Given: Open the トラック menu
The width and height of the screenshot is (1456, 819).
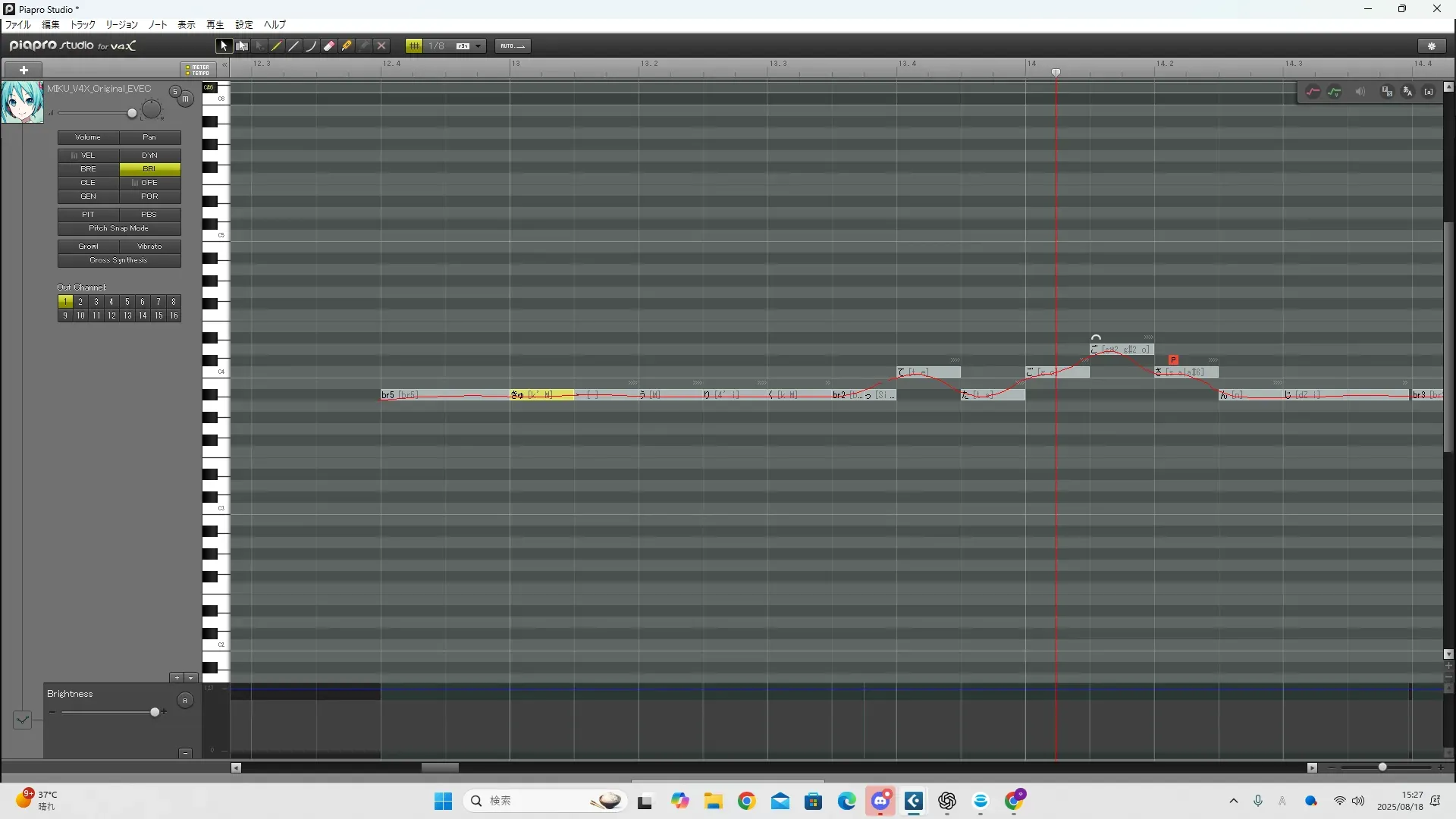Looking at the screenshot, I should coord(83,25).
